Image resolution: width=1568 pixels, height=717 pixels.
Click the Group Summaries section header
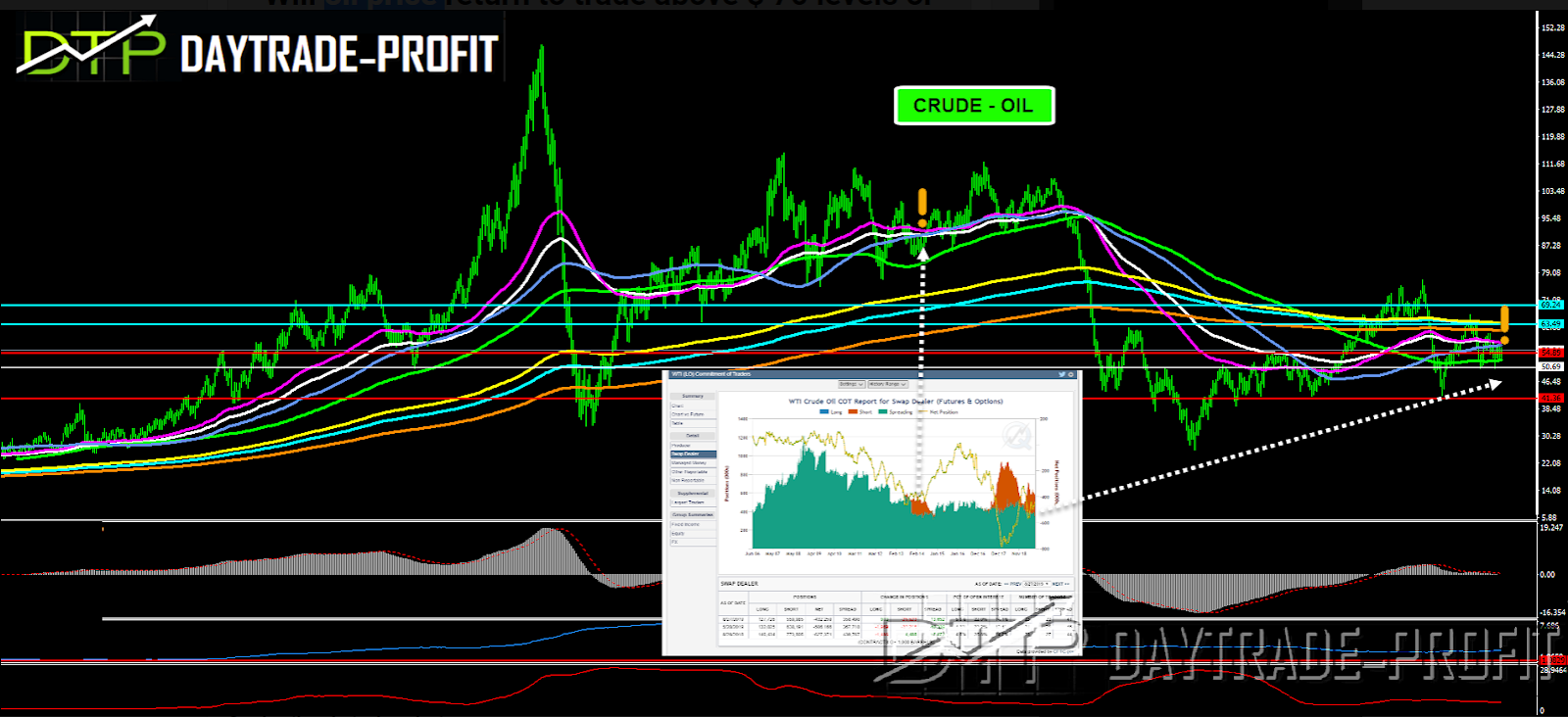coord(693,514)
